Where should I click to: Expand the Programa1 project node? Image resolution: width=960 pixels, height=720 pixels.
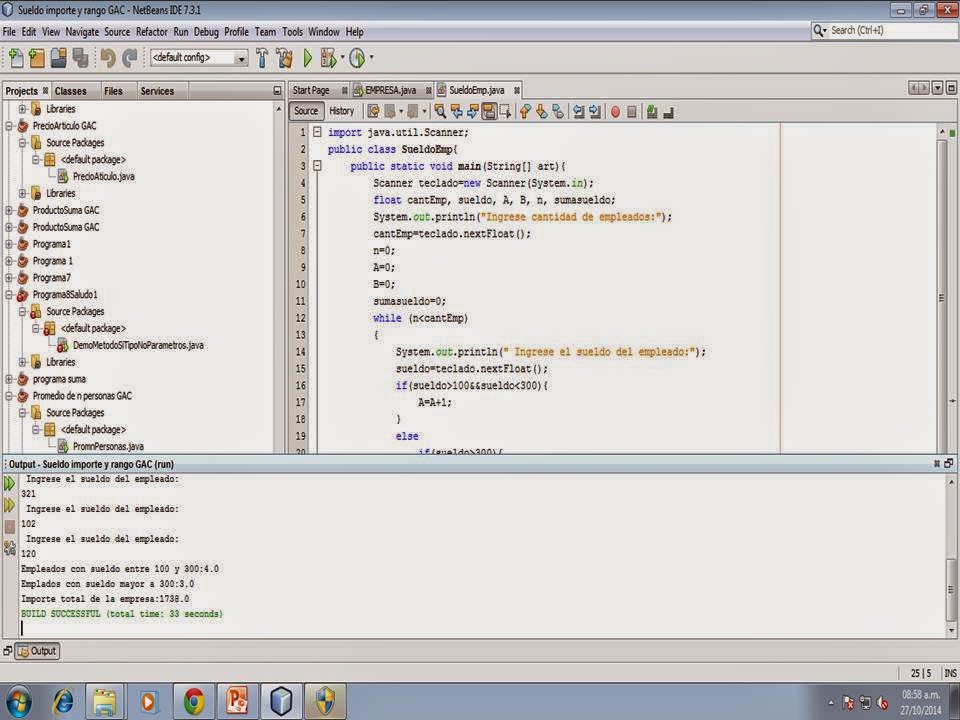pos(10,243)
